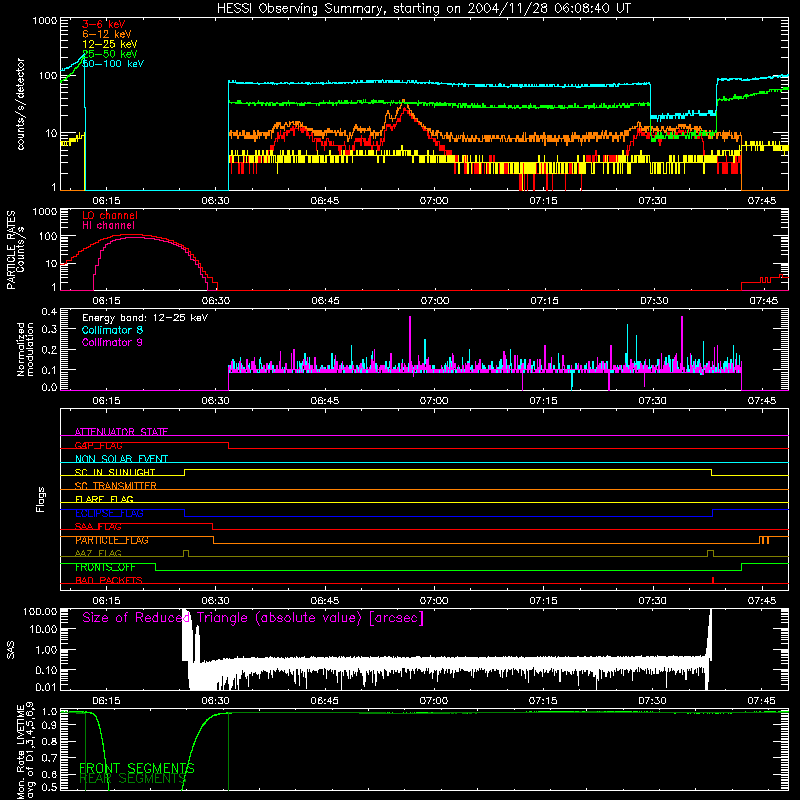Click the FRONT SEGMENTS legend label
This screenshot has height=800, width=800.
click(x=136, y=768)
